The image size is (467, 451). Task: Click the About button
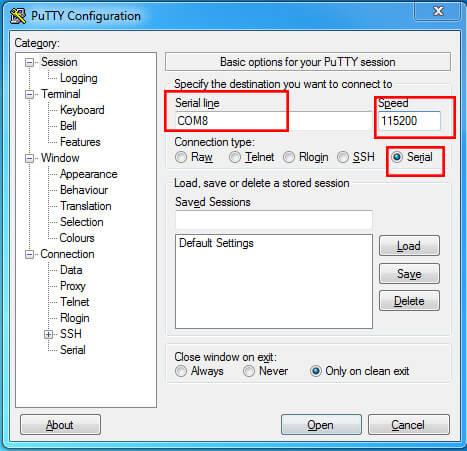click(x=60, y=425)
